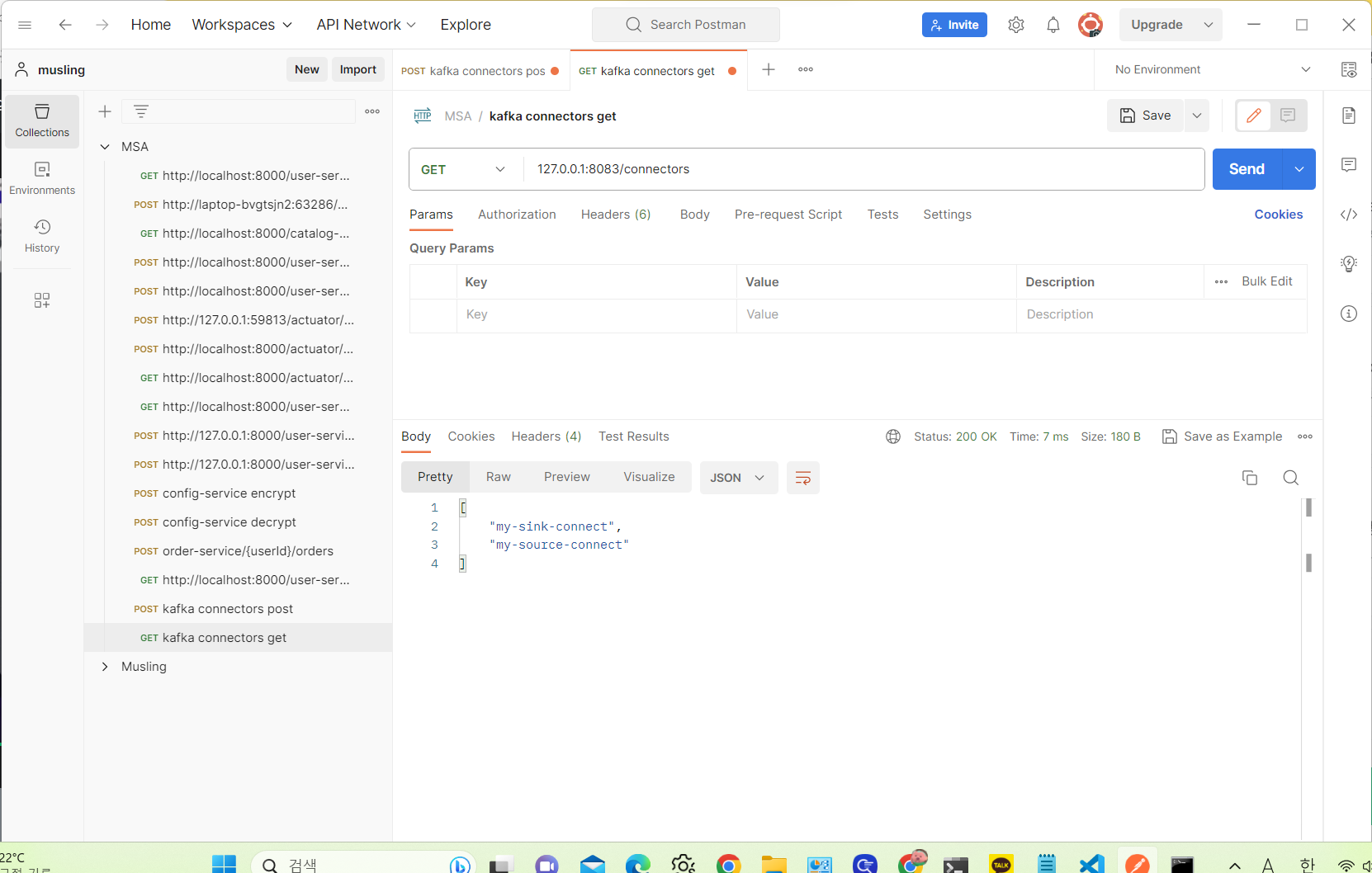Open the configure workspace sidebar icon

[x=42, y=300]
